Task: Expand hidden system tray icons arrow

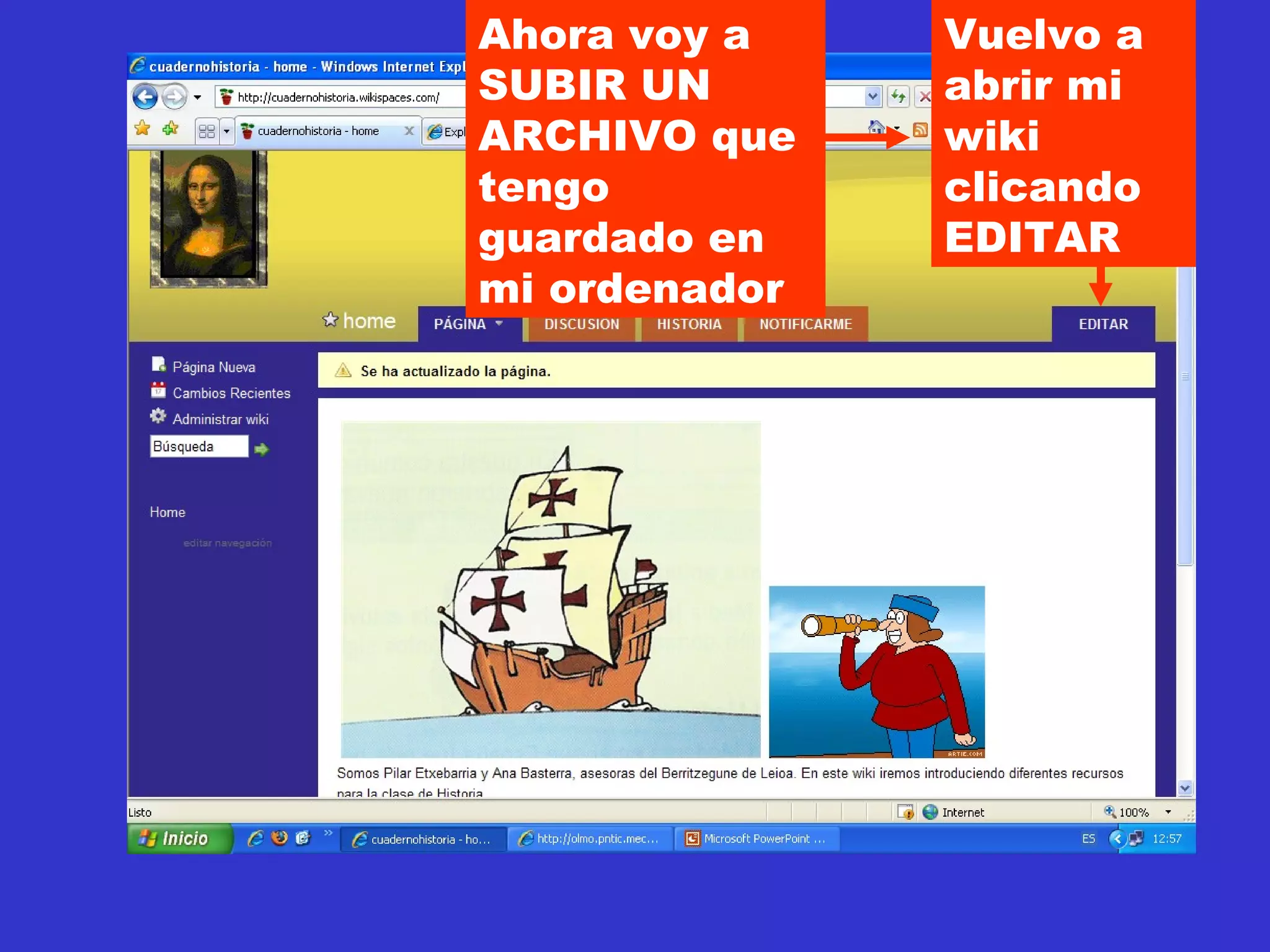Action: tap(1117, 839)
